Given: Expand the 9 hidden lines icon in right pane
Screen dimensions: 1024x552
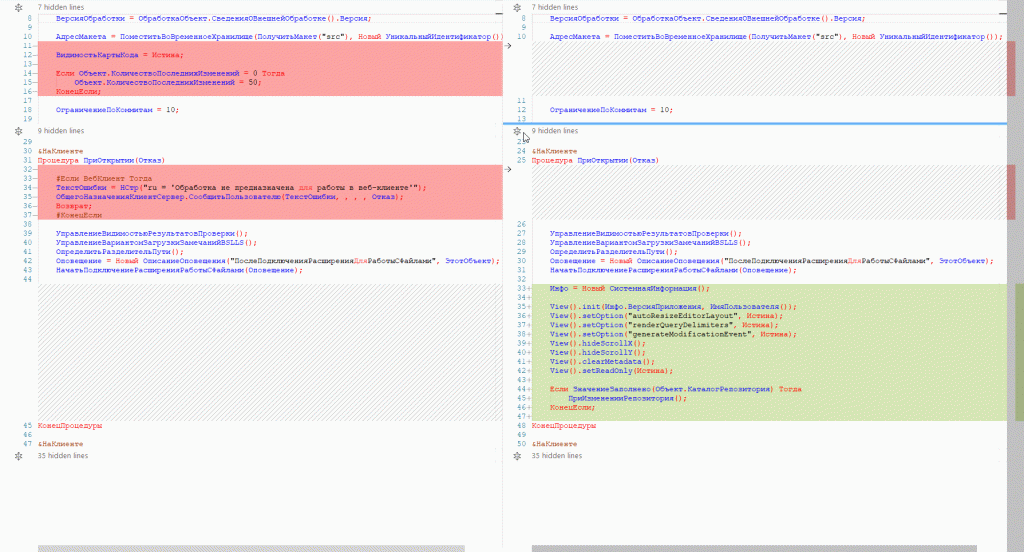Looking at the screenshot, I should pyautogui.click(x=517, y=131).
